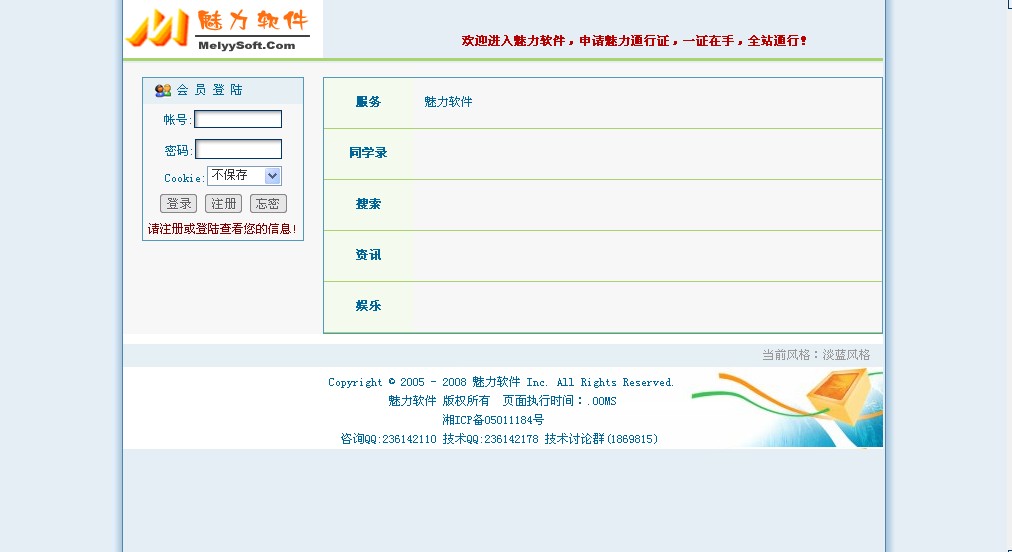Focus the 密码 password input field
This screenshot has height=552, width=1012.
click(238, 149)
